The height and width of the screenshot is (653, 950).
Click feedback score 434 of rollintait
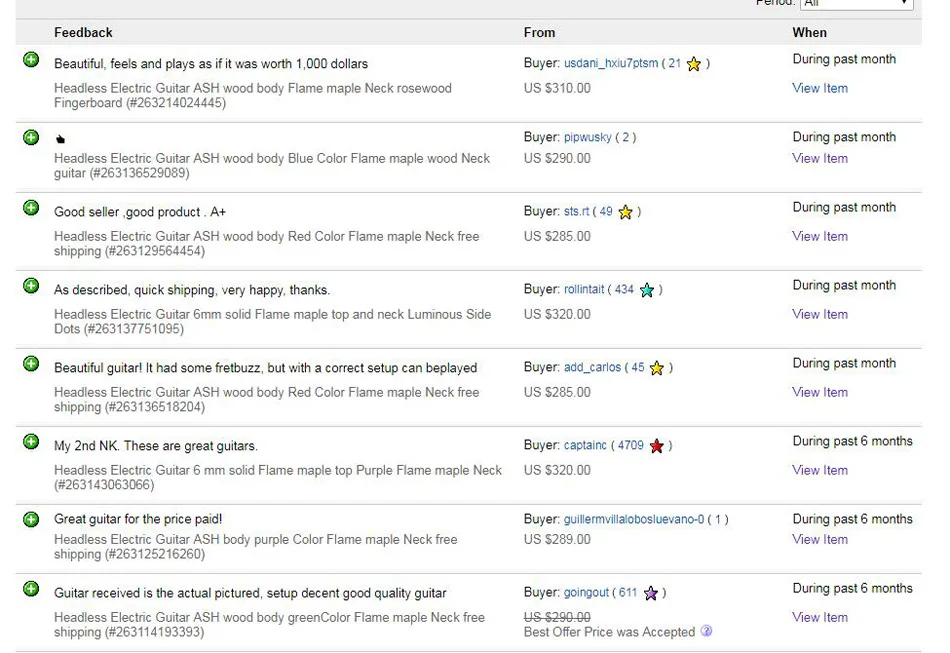click(x=624, y=290)
